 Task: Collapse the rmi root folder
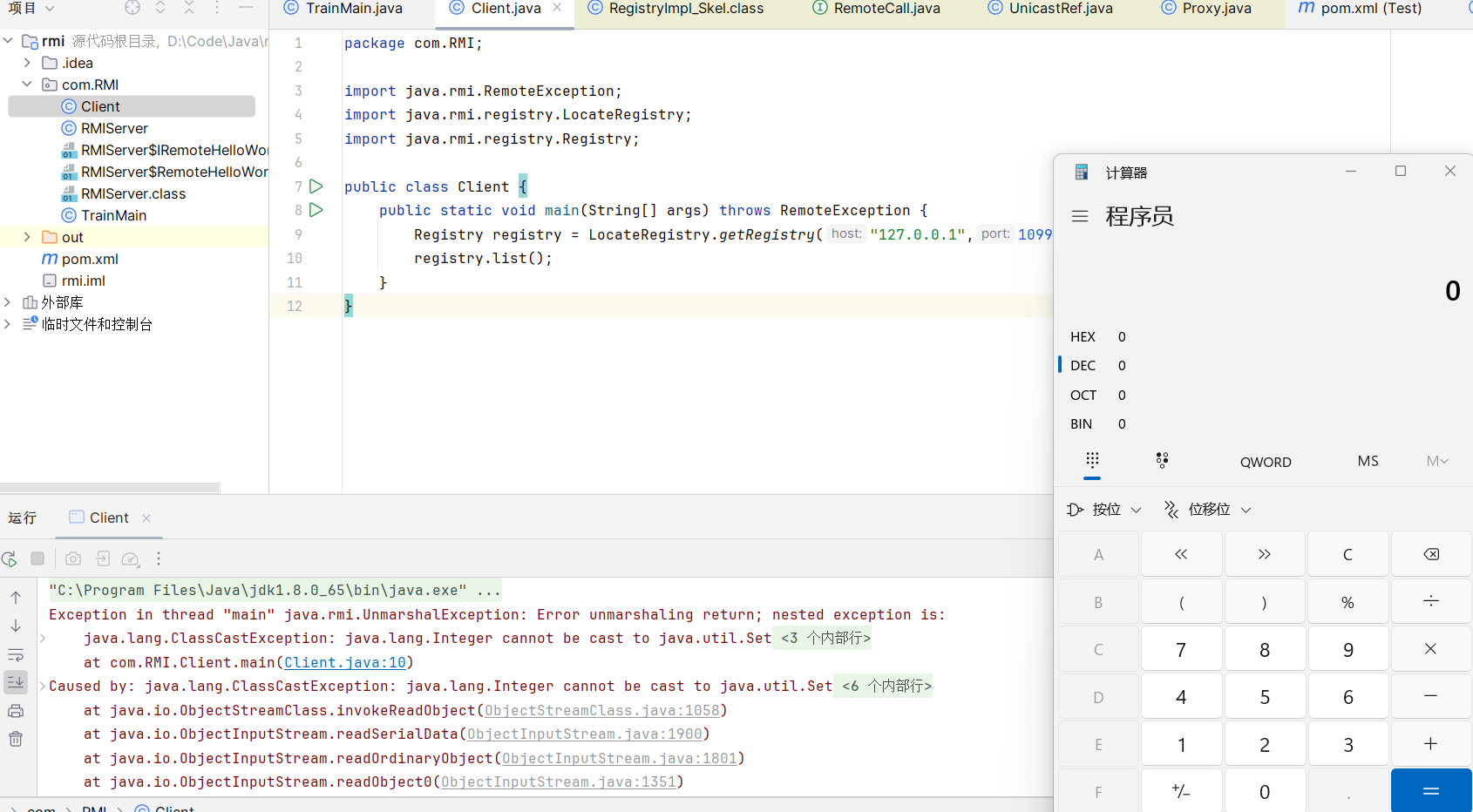click(8, 40)
